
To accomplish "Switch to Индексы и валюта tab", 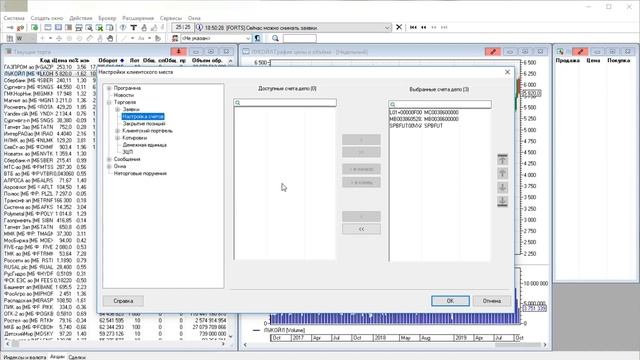I will pyautogui.click(x=24, y=357).
